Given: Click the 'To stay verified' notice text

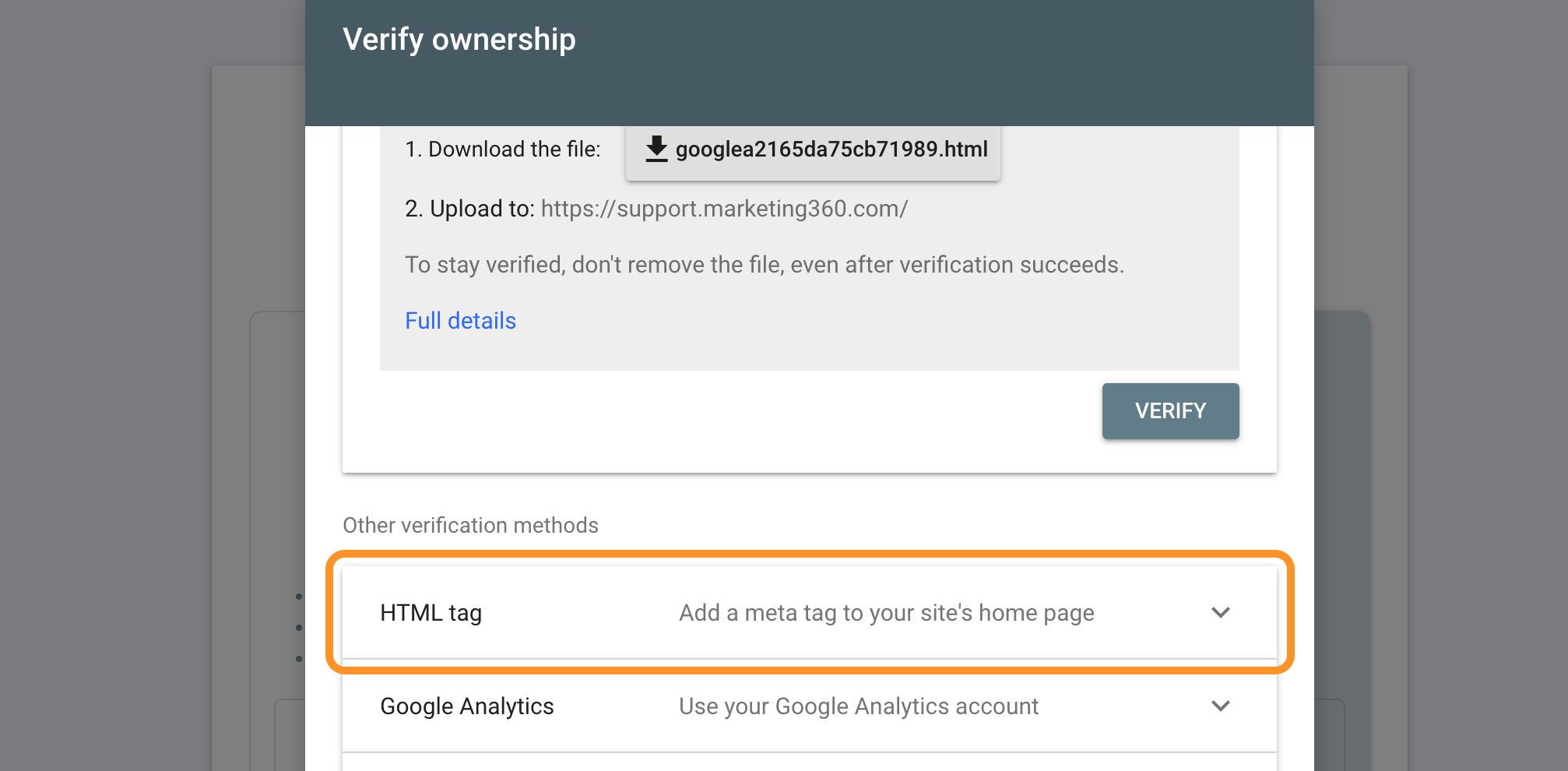Looking at the screenshot, I should point(764,265).
